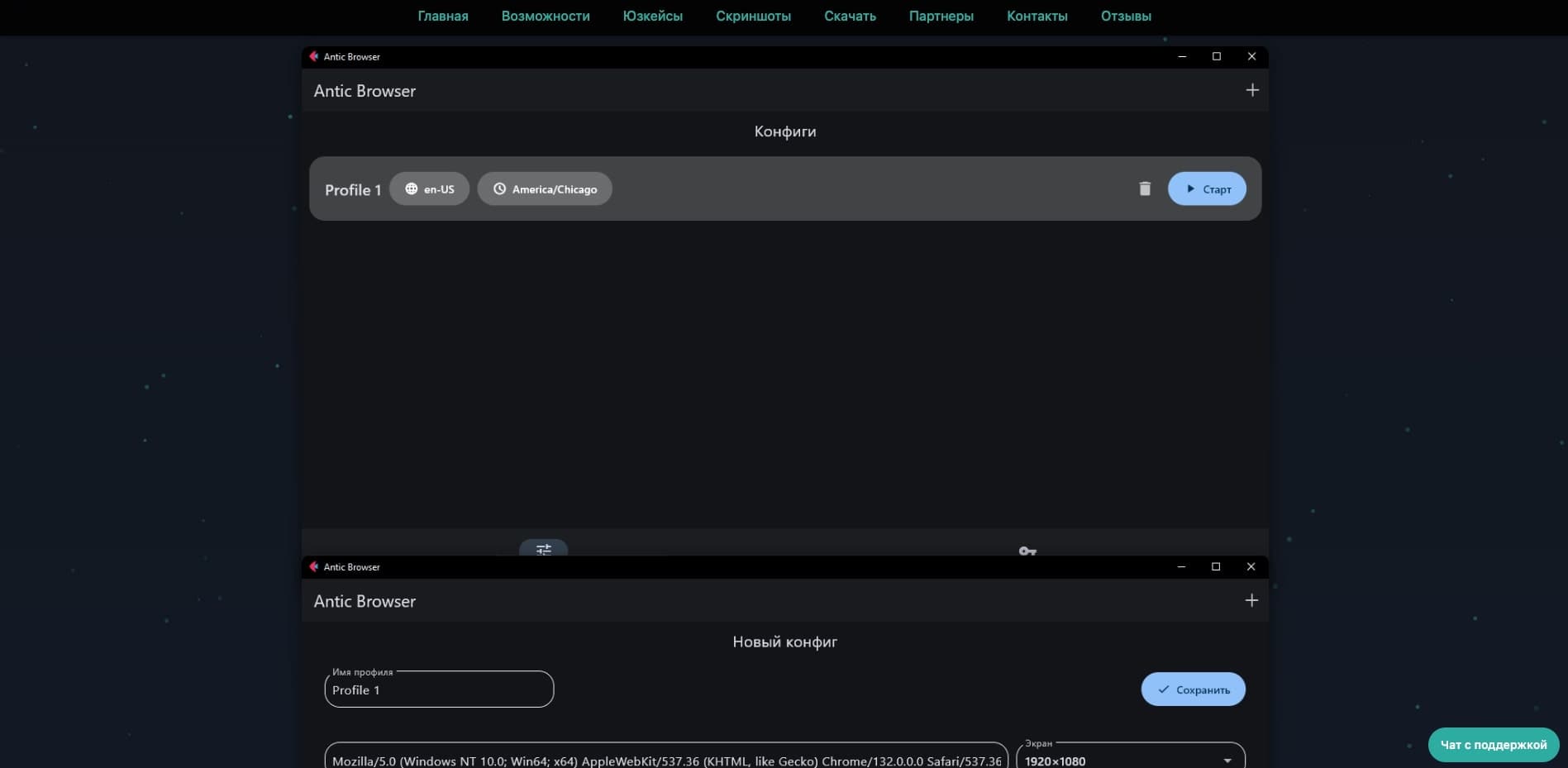
Task: Open the sliders settings icon at the bottom
Action: click(543, 548)
